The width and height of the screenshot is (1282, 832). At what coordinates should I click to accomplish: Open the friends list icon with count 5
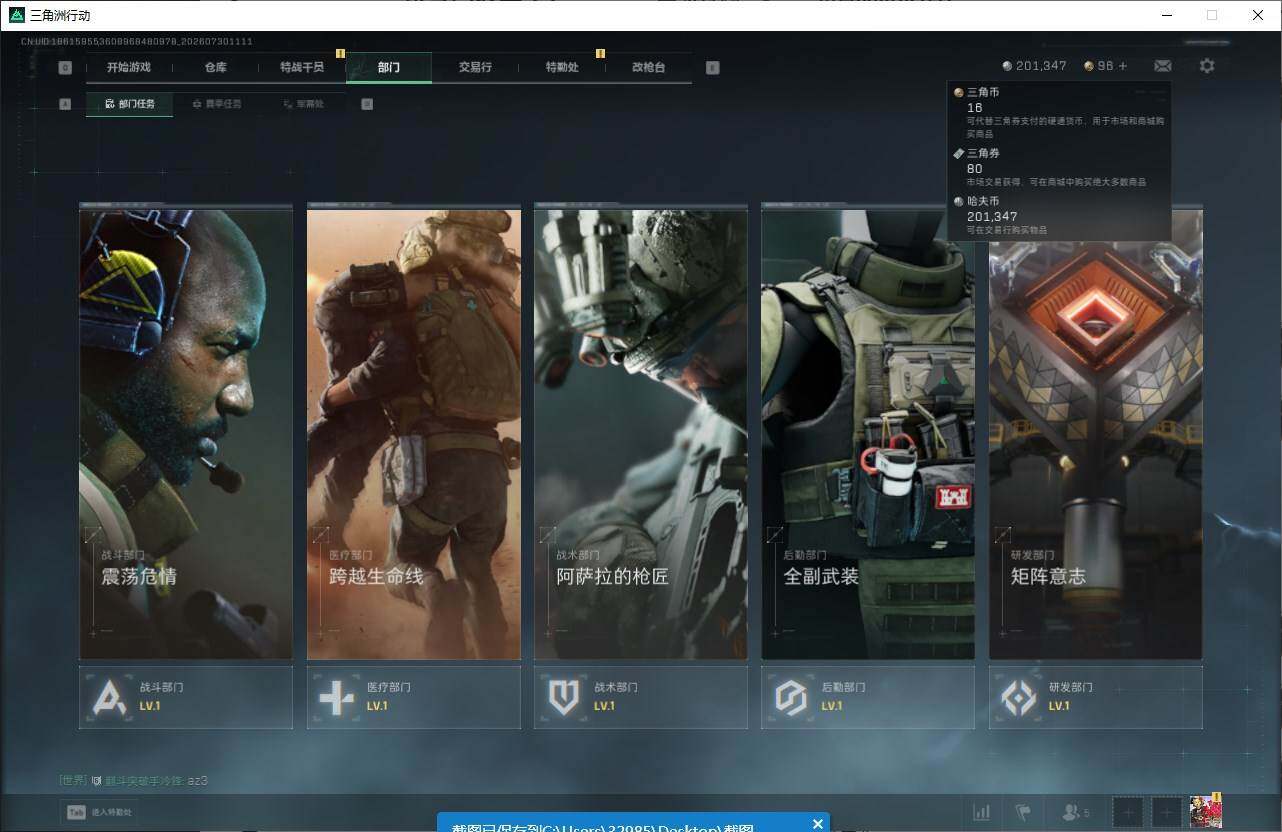[x=1076, y=812]
